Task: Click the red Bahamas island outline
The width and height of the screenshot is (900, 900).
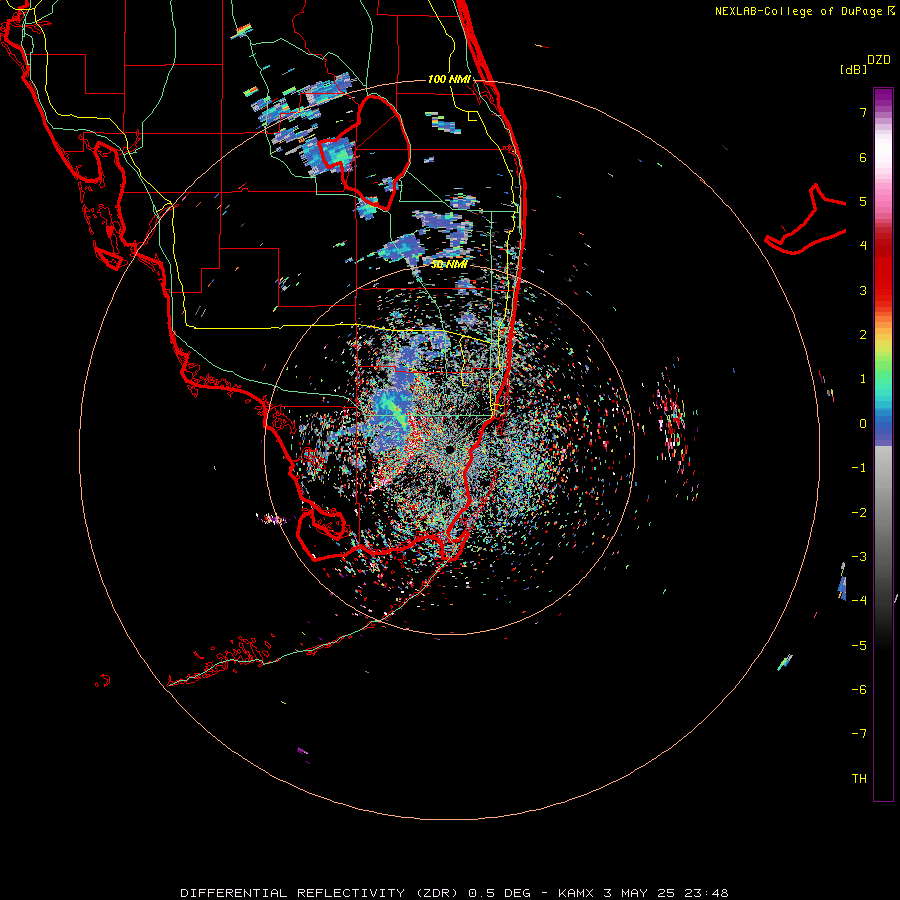Action: (805, 221)
